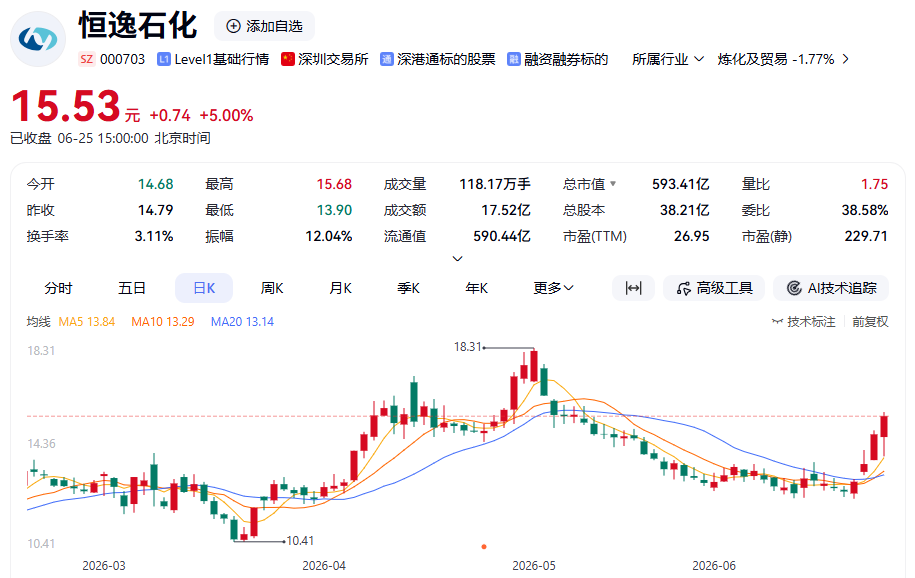This screenshot has height=578, width=915.
Task: Click the 2026-04 date axis label
Action: click(x=324, y=566)
